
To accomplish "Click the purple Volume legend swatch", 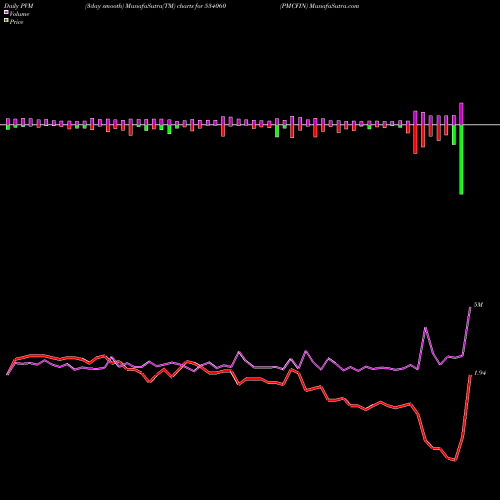I will 6,12.
